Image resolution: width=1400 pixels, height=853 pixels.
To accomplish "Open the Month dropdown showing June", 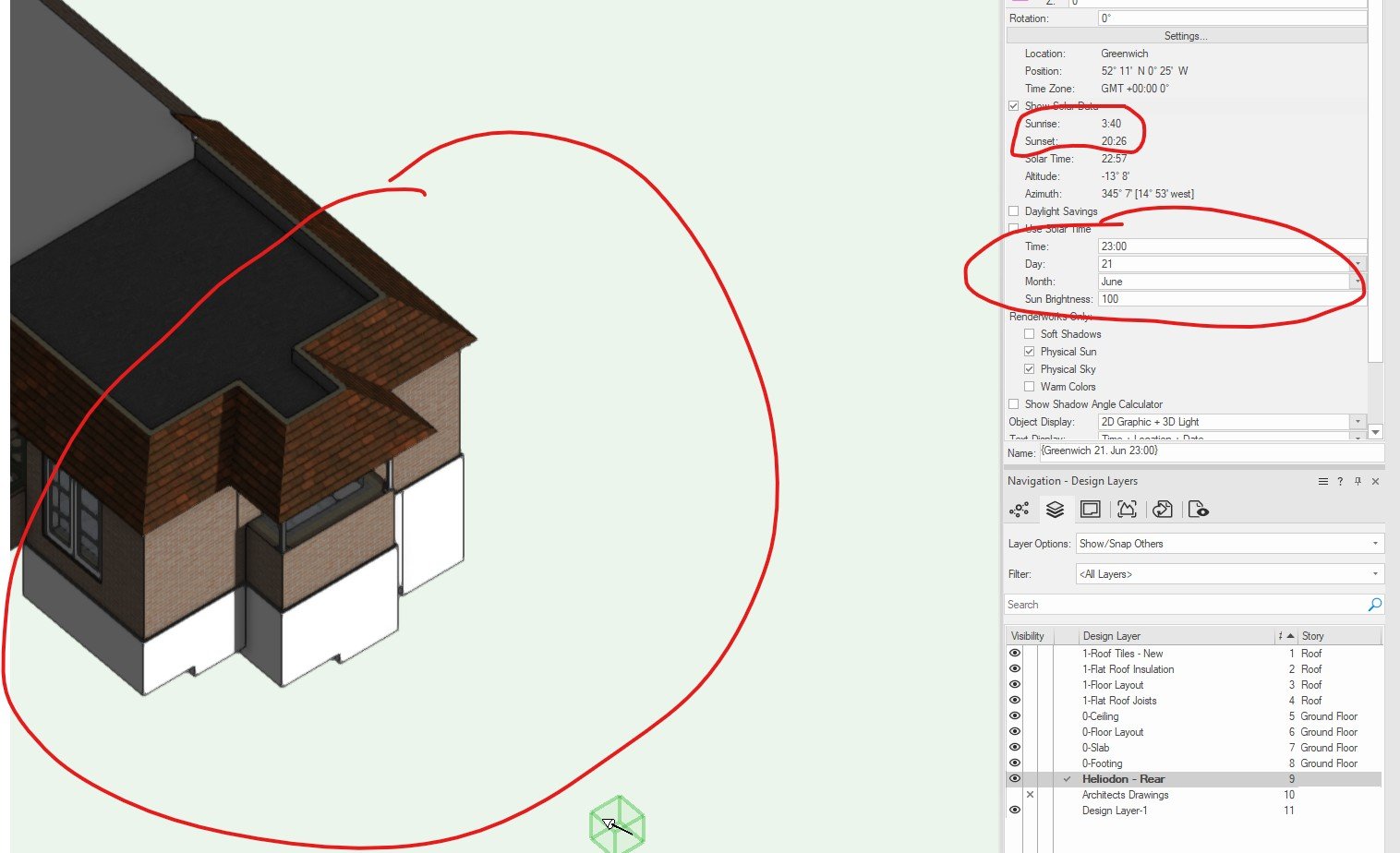I will tap(1357, 282).
